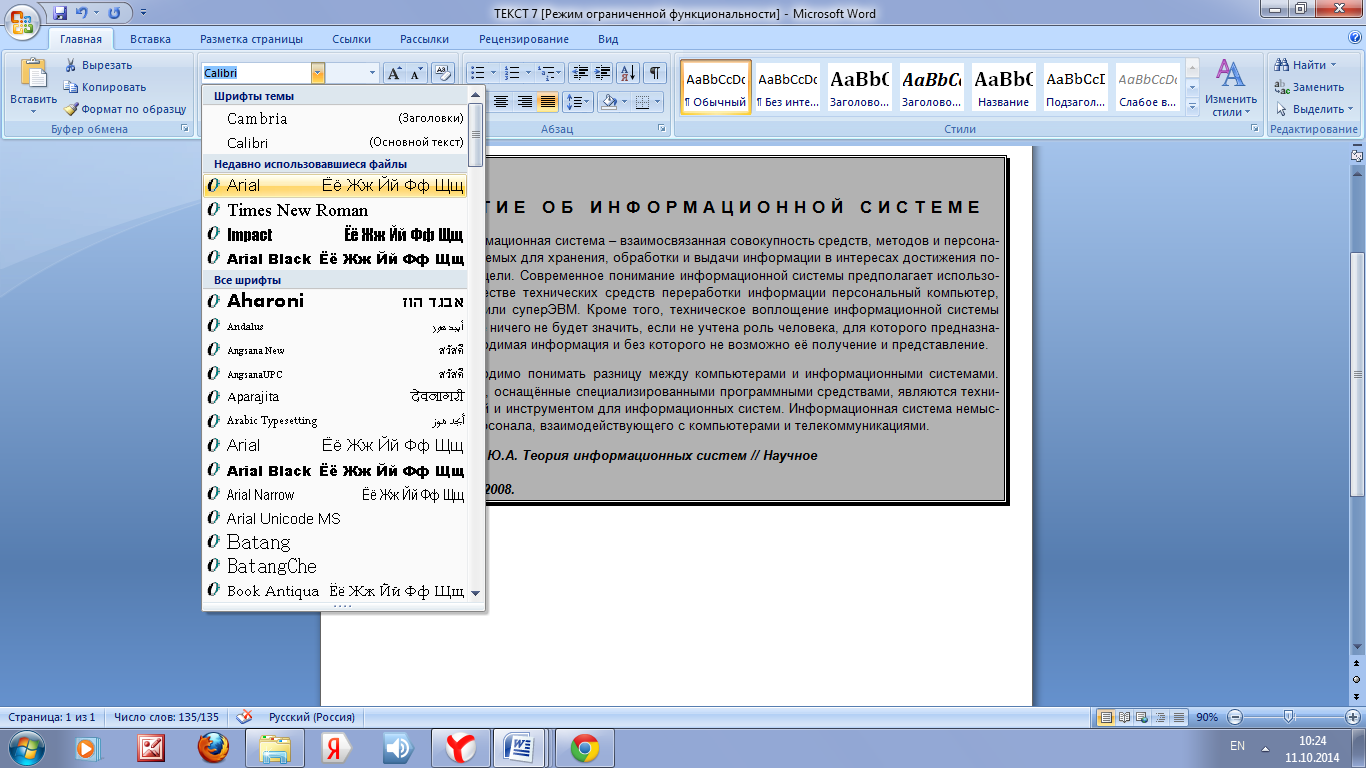This screenshot has height=768, width=1366.
Task: Open shading fill color dropdown arrow
Action: (625, 102)
